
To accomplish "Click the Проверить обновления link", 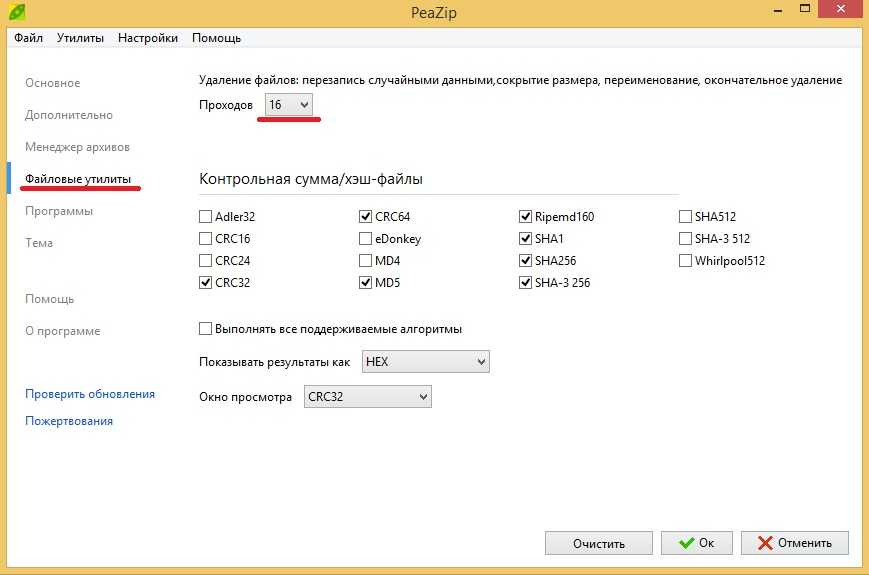I will click(90, 394).
